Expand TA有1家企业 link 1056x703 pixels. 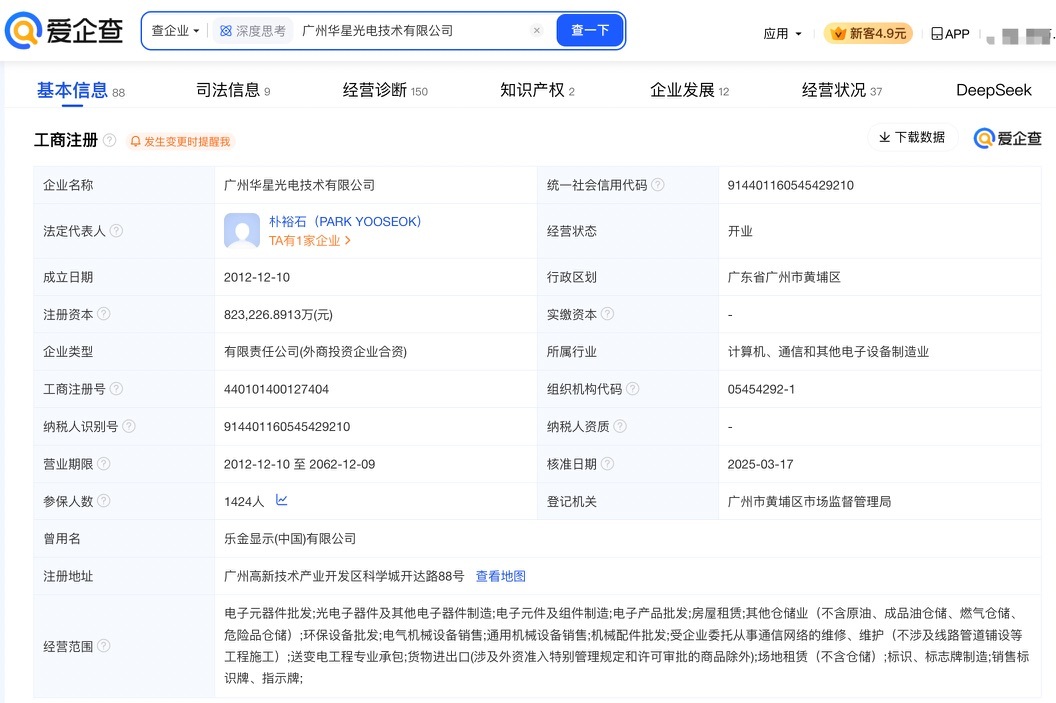[x=310, y=240]
